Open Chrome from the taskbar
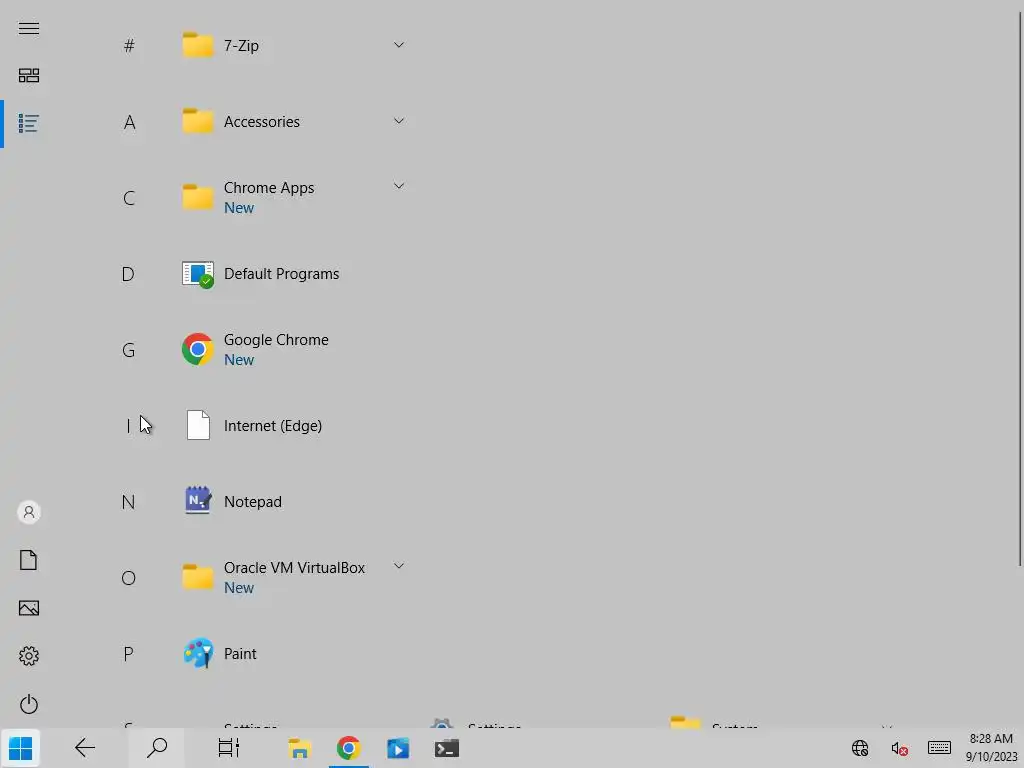1024x768 pixels. pos(349,748)
